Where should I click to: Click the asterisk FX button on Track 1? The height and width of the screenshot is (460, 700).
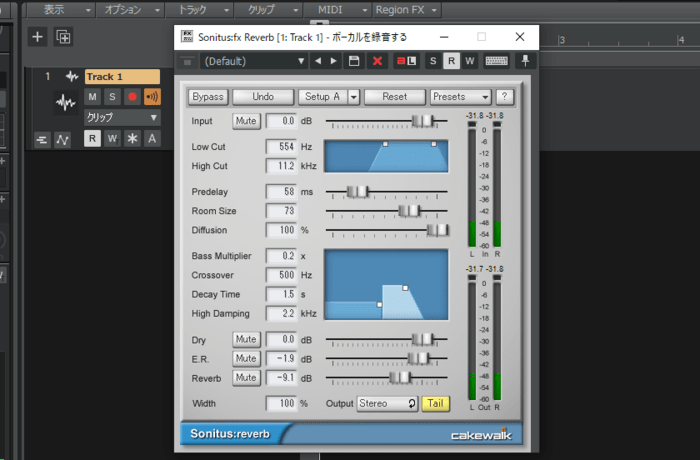click(132, 138)
